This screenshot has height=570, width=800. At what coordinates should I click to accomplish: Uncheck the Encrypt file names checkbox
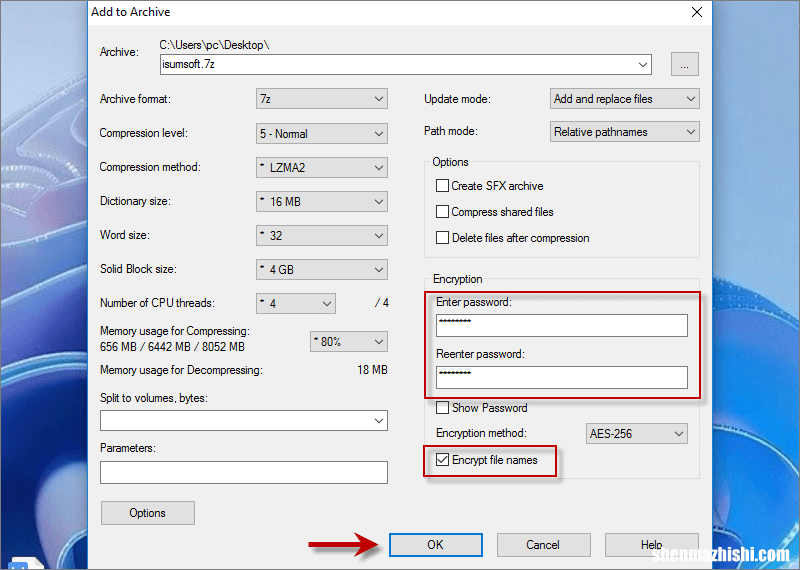click(442, 460)
